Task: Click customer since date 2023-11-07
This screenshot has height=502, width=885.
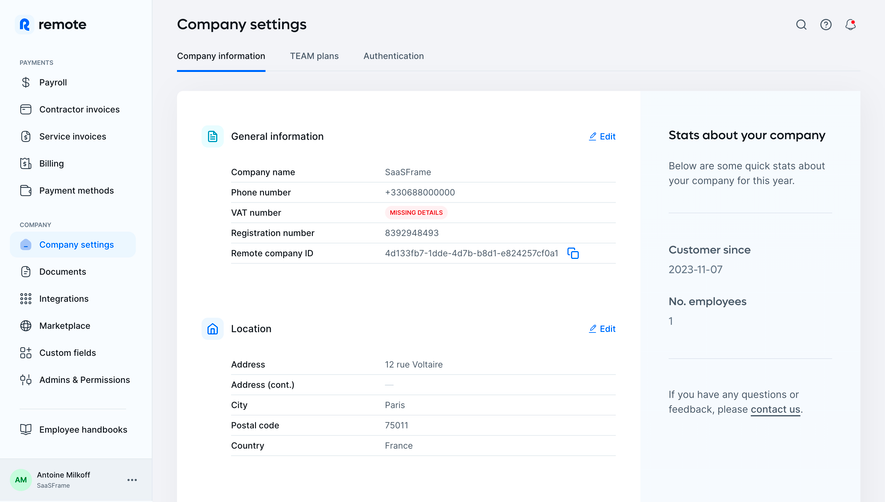Action: pyautogui.click(x=695, y=270)
